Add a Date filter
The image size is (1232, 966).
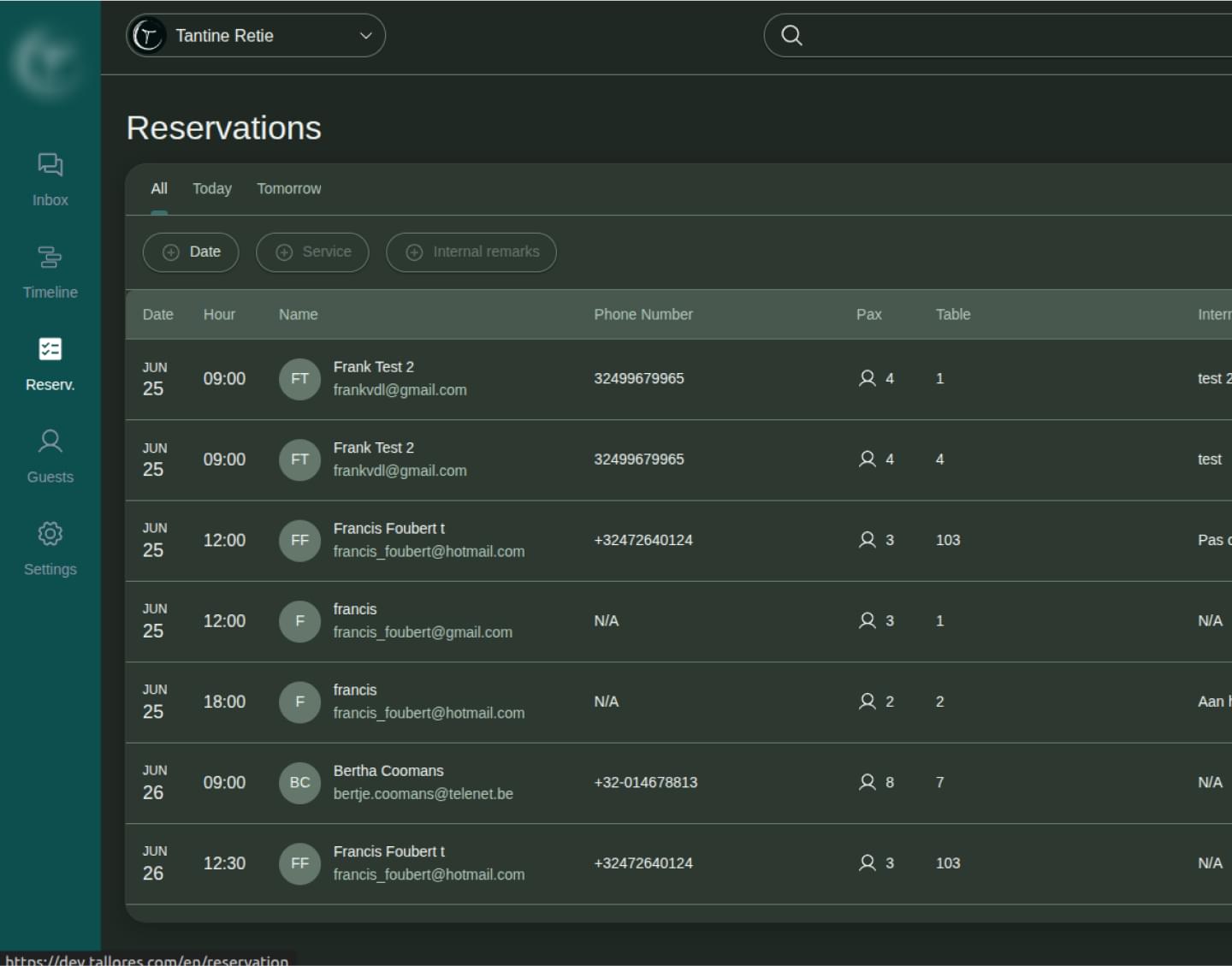coord(191,252)
